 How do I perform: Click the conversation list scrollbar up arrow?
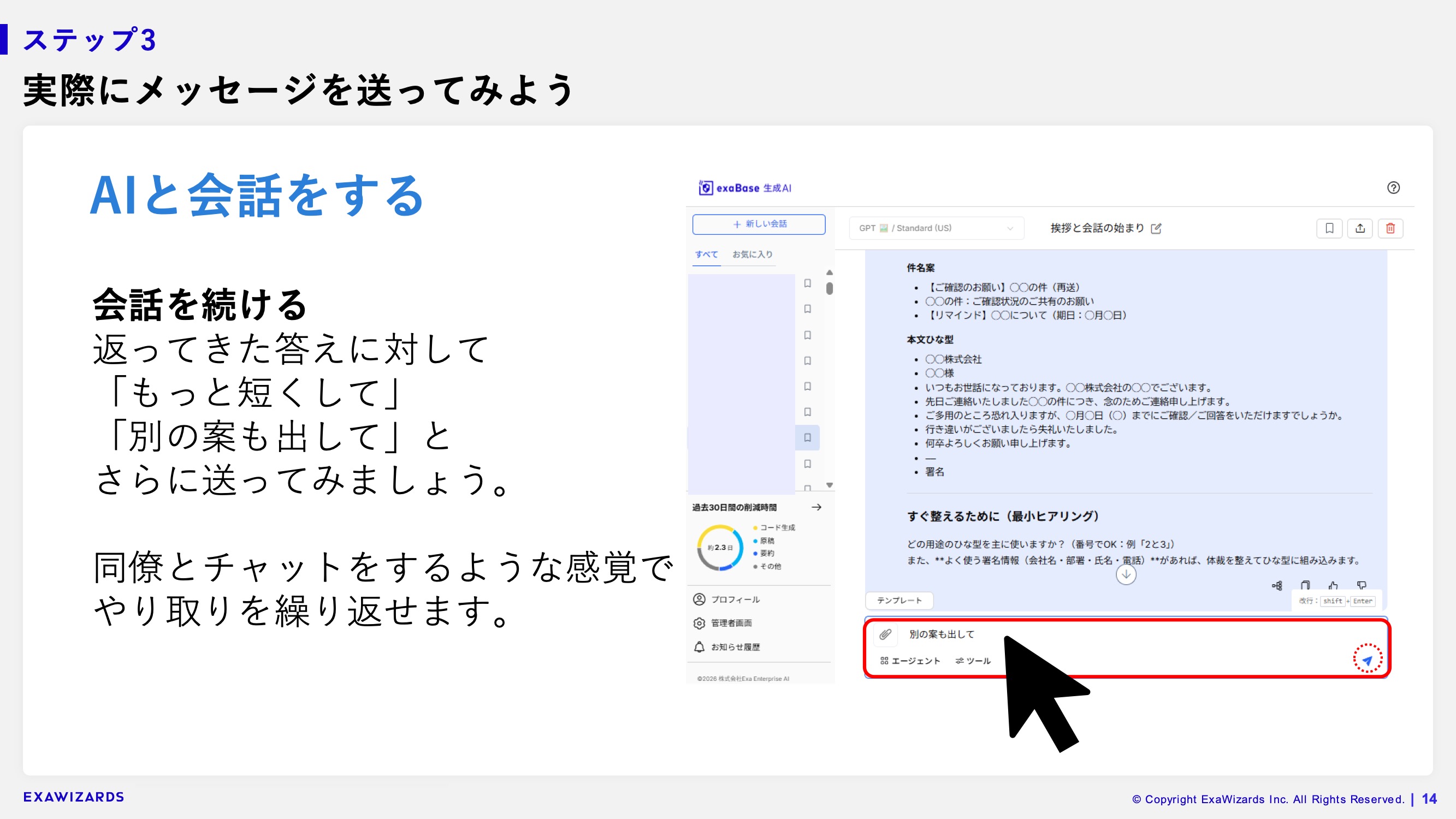(x=829, y=272)
